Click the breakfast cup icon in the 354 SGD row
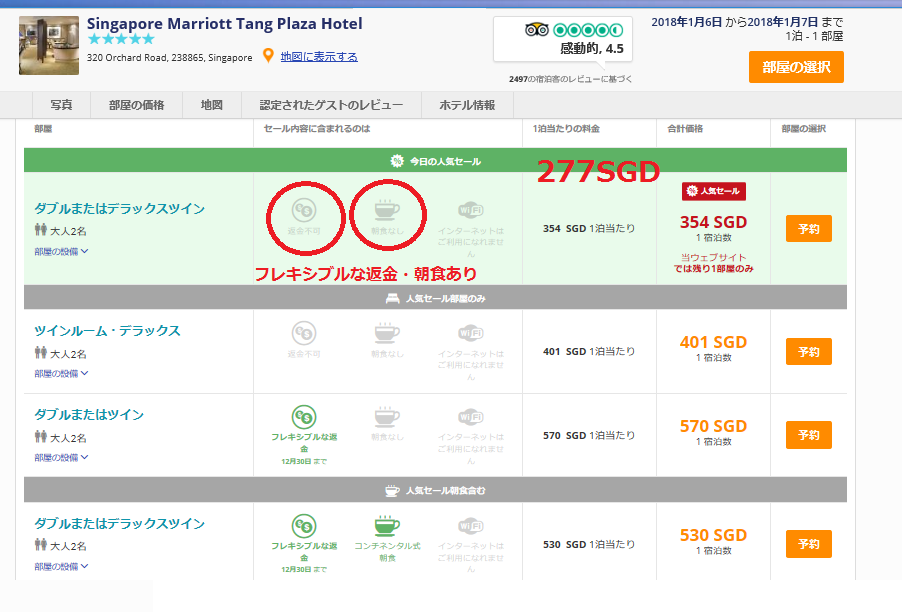Screen dimensions: 902x612 tap(387, 209)
